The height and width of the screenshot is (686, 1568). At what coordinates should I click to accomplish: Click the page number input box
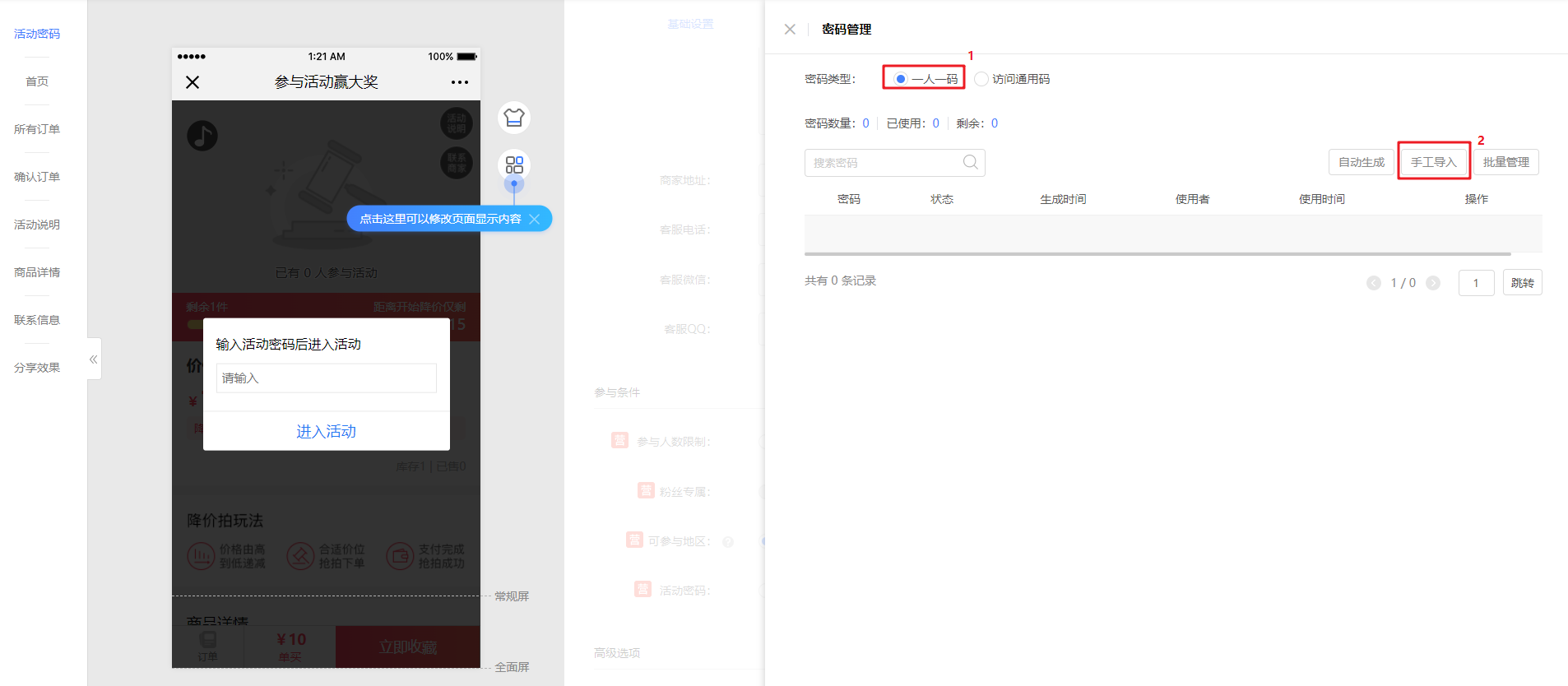pyautogui.click(x=1477, y=283)
